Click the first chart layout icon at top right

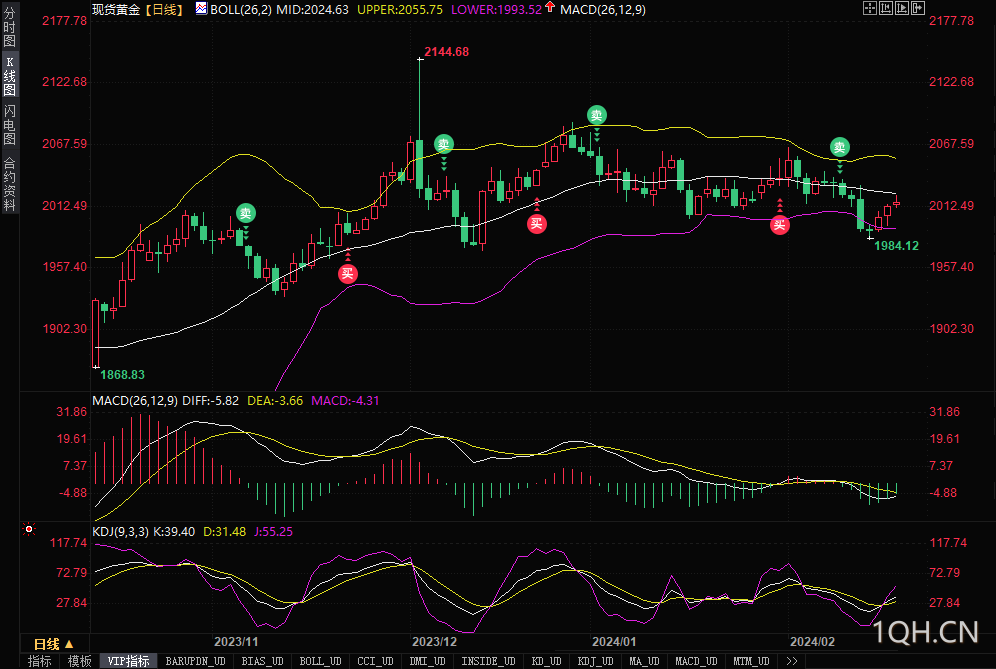click(870, 8)
